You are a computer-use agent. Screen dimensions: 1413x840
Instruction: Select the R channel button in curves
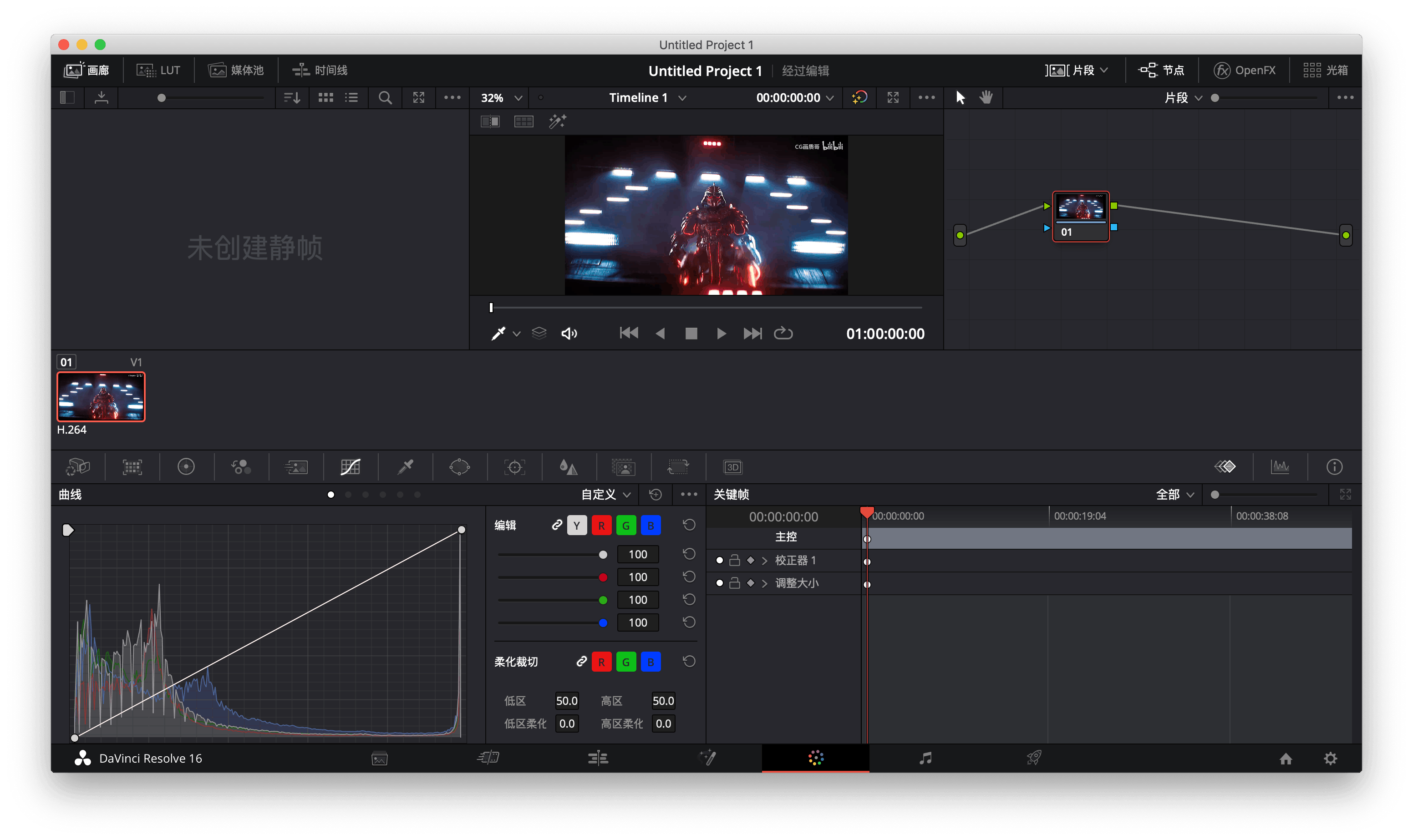602,525
